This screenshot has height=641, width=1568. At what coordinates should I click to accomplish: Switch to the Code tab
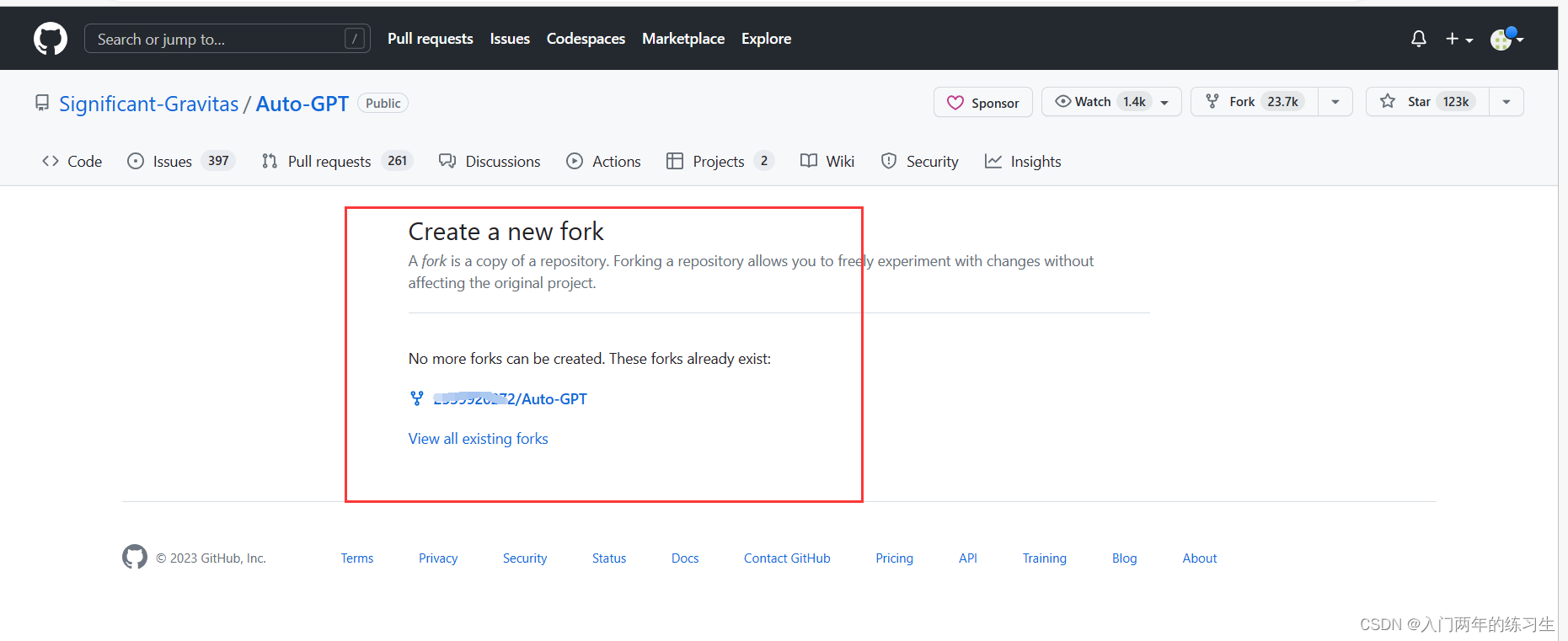click(72, 161)
